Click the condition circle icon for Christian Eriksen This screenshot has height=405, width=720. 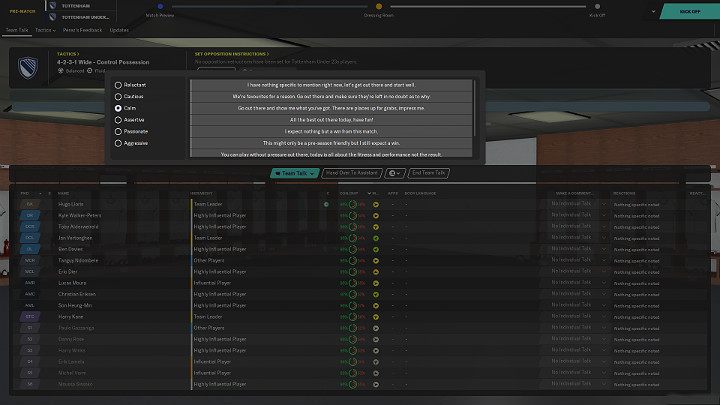(x=353, y=294)
